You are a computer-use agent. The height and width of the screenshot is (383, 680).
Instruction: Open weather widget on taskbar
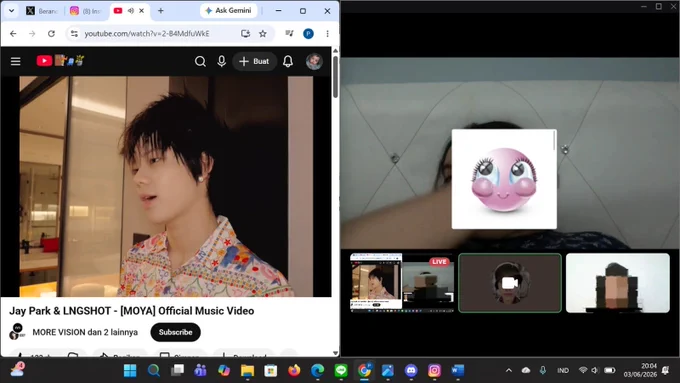[17, 370]
